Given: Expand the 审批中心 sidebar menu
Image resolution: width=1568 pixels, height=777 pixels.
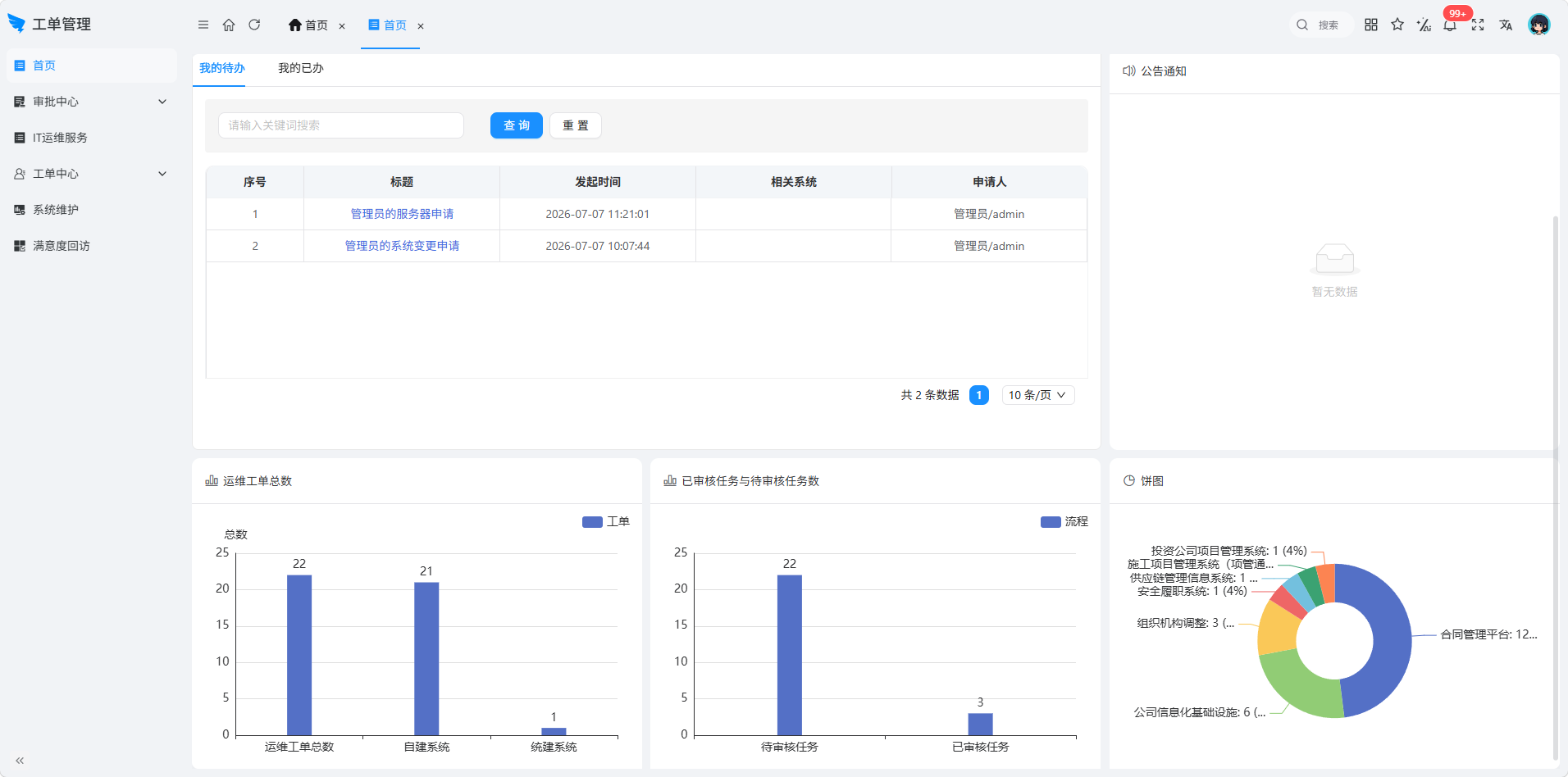Looking at the screenshot, I should (x=91, y=102).
